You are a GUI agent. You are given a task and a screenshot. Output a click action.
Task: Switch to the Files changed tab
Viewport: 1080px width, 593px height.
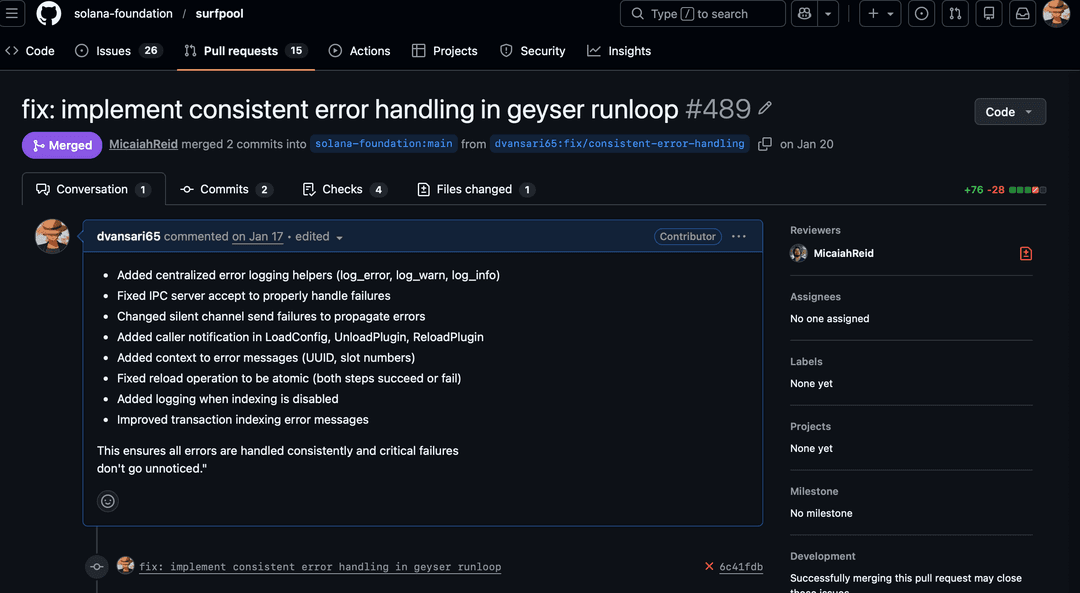[475, 189]
